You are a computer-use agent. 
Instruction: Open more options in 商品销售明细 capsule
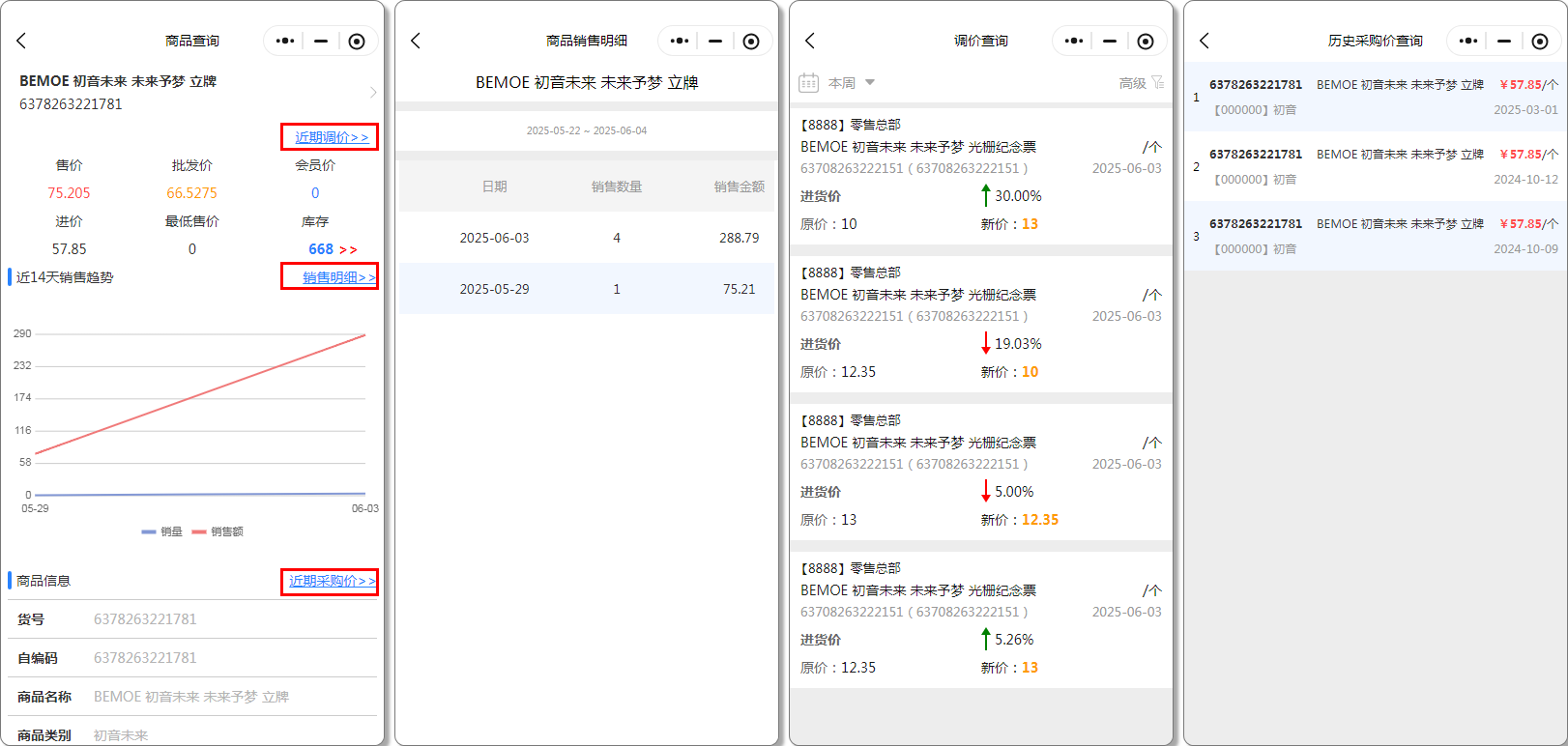coord(680,41)
